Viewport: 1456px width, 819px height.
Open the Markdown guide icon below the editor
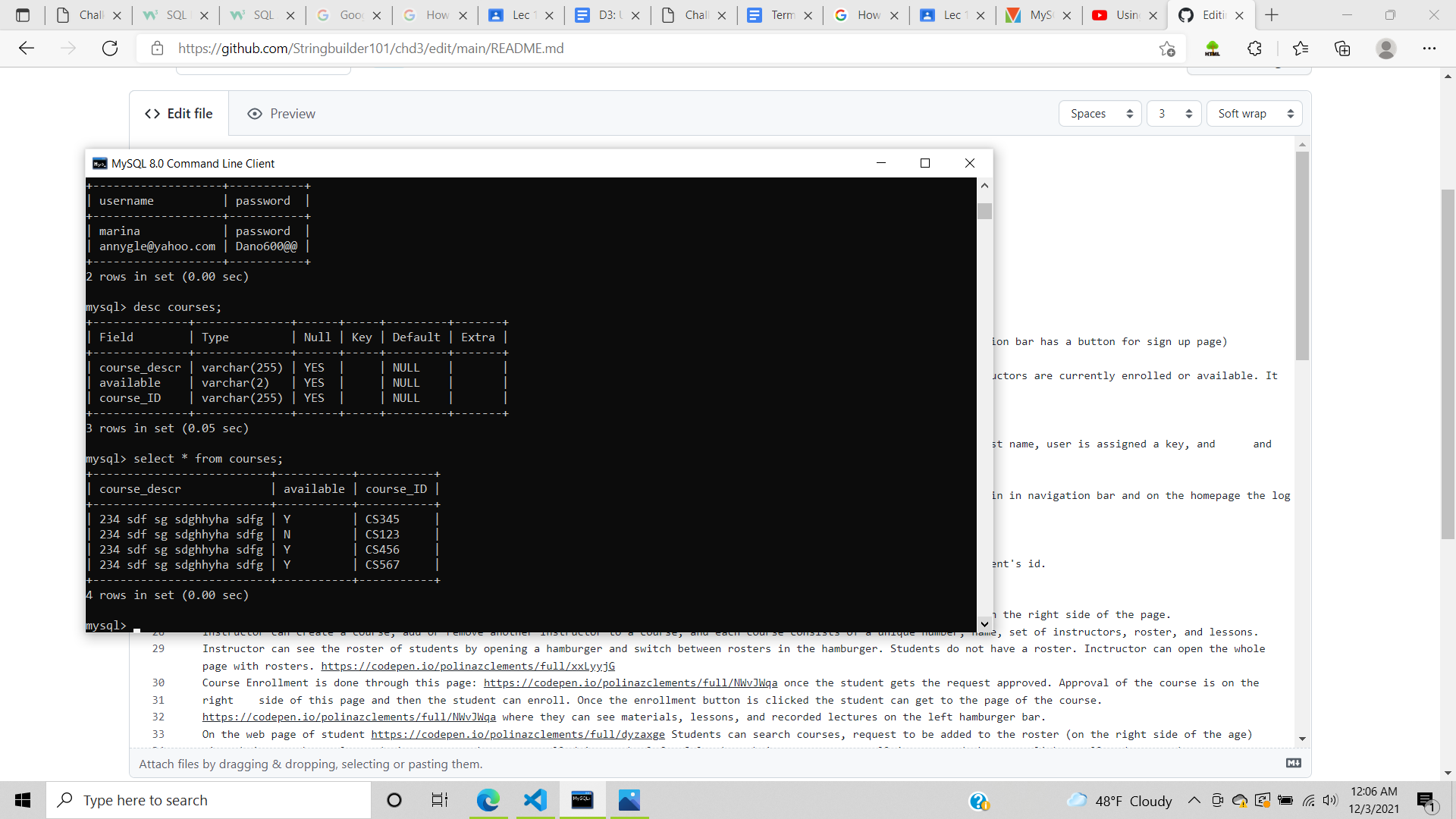point(1294,763)
